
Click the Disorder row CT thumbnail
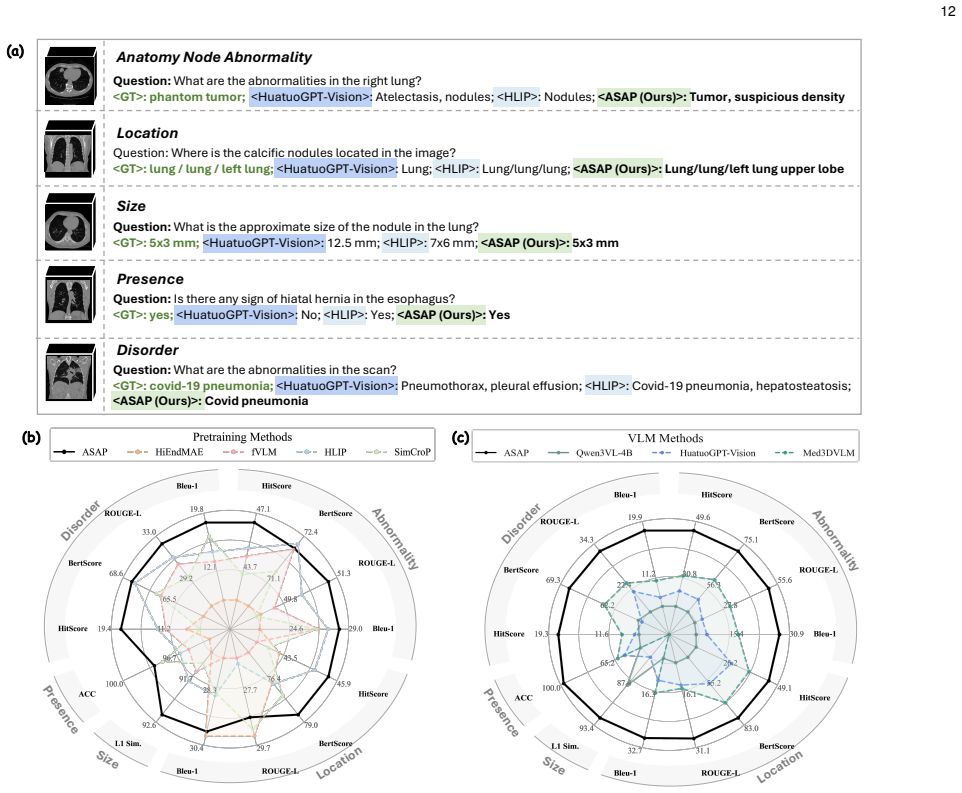[x=70, y=372]
